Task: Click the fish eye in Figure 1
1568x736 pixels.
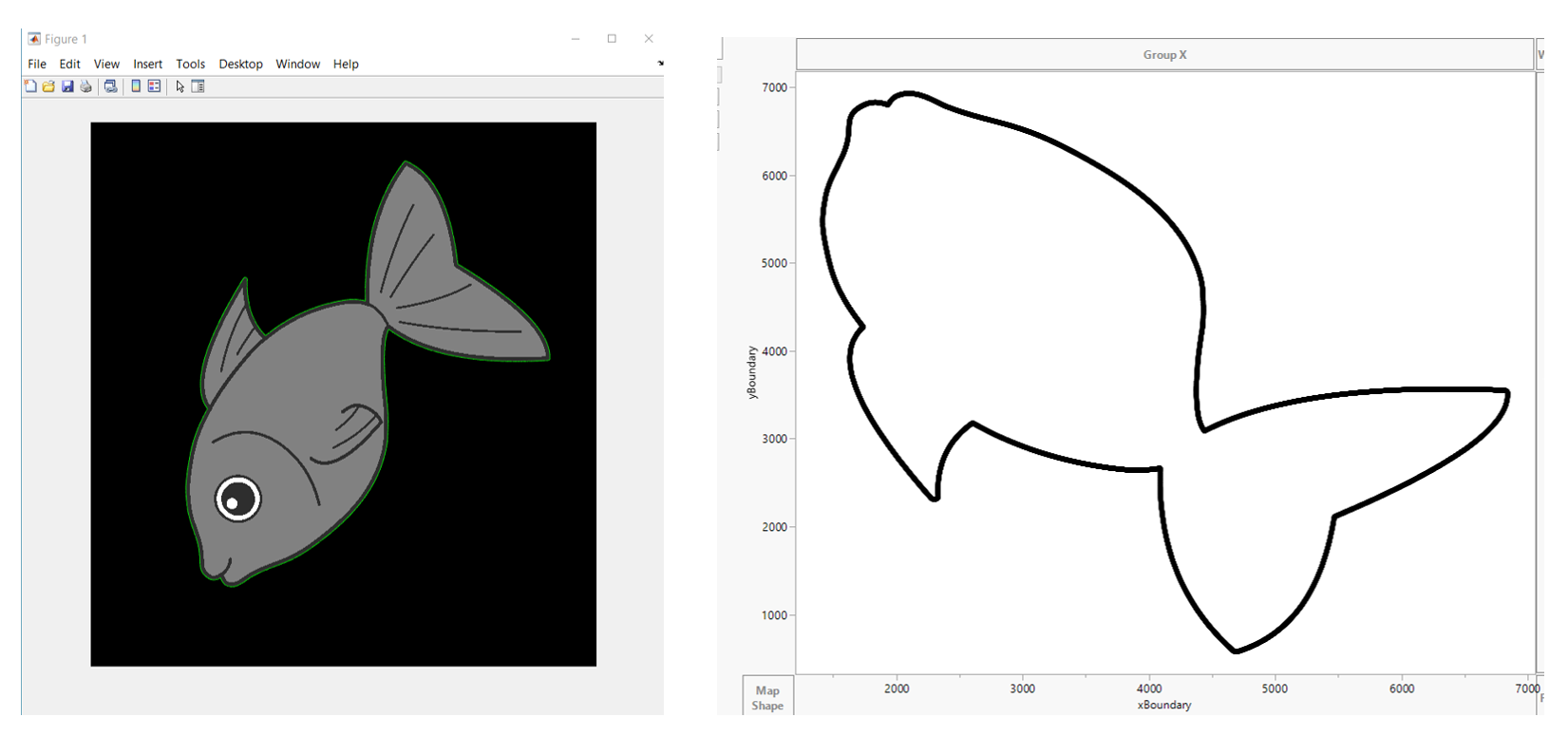Action: tap(237, 499)
